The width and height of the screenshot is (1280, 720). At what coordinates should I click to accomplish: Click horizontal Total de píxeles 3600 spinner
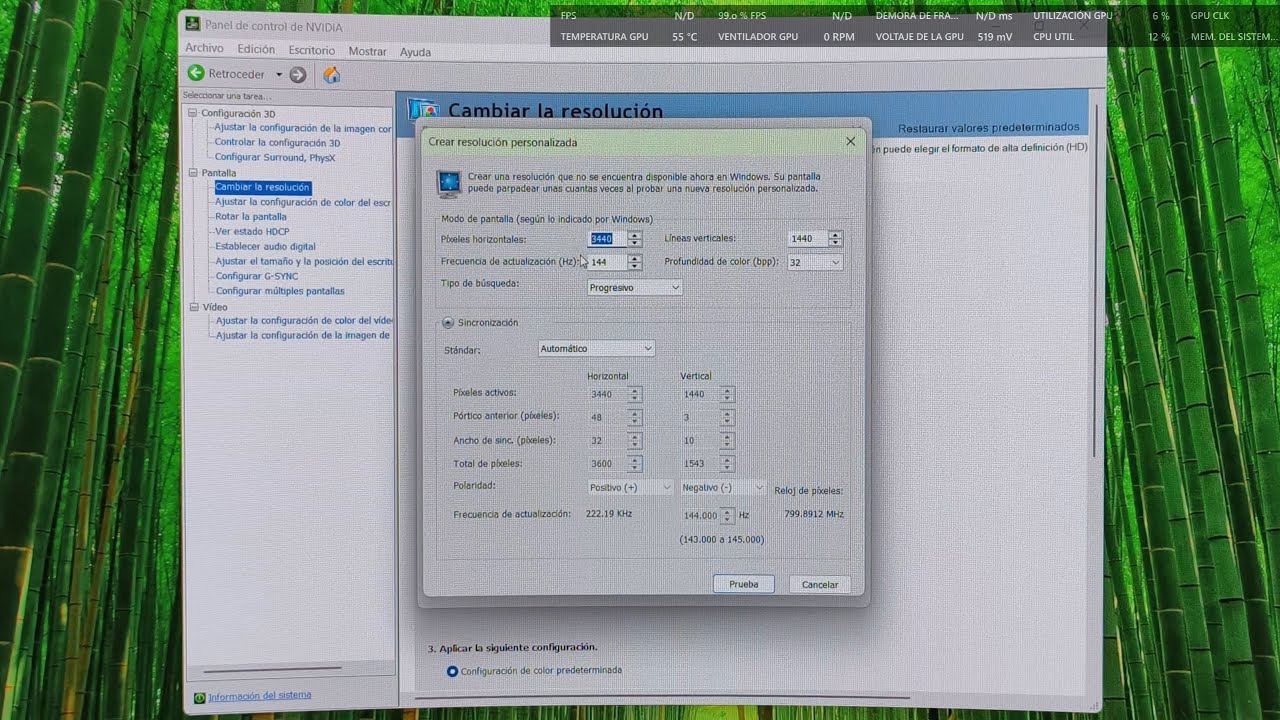click(x=635, y=464)
